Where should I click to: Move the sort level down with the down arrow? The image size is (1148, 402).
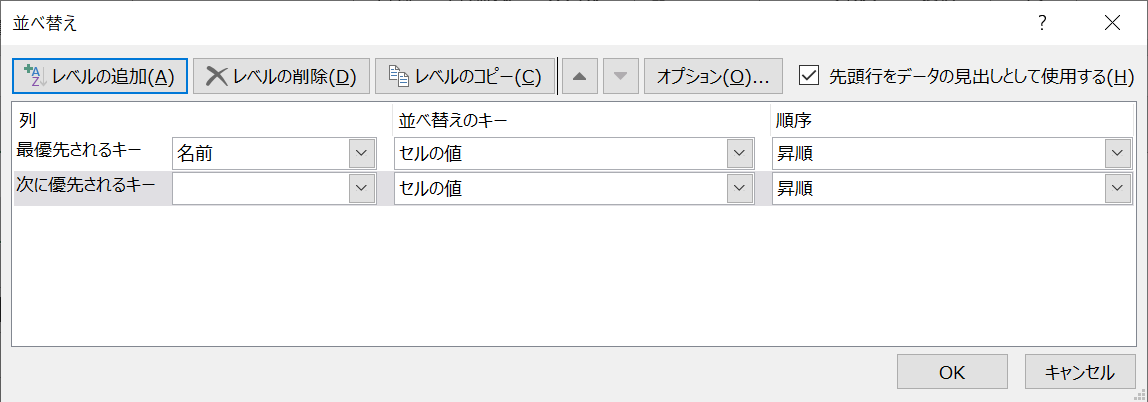coord(621,76)
